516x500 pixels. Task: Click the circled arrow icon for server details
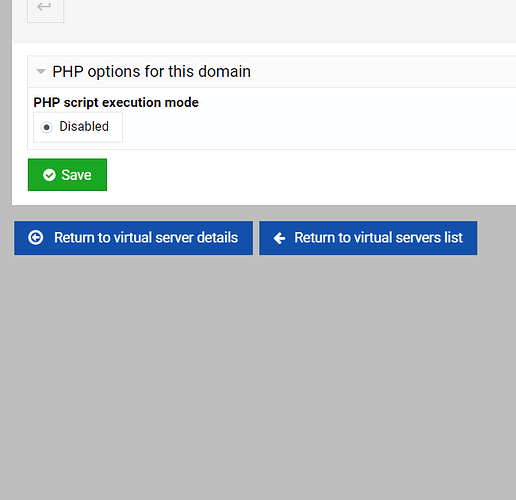pos(36,238)
